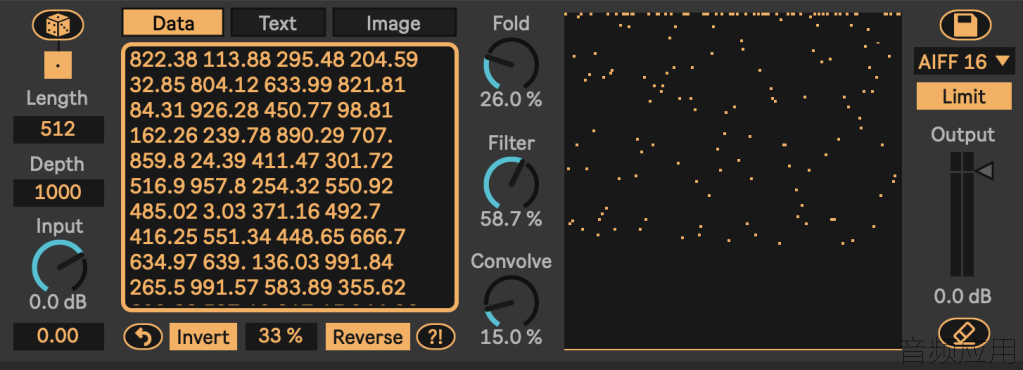
Task: Switch to the Text tab
Action: point(278,23)
